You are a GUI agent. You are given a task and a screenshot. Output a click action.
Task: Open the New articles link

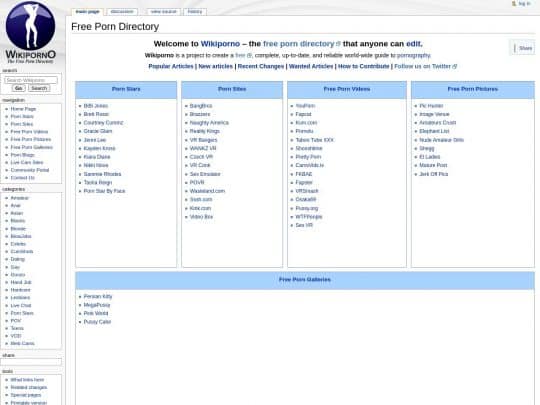tap(216, 66)
